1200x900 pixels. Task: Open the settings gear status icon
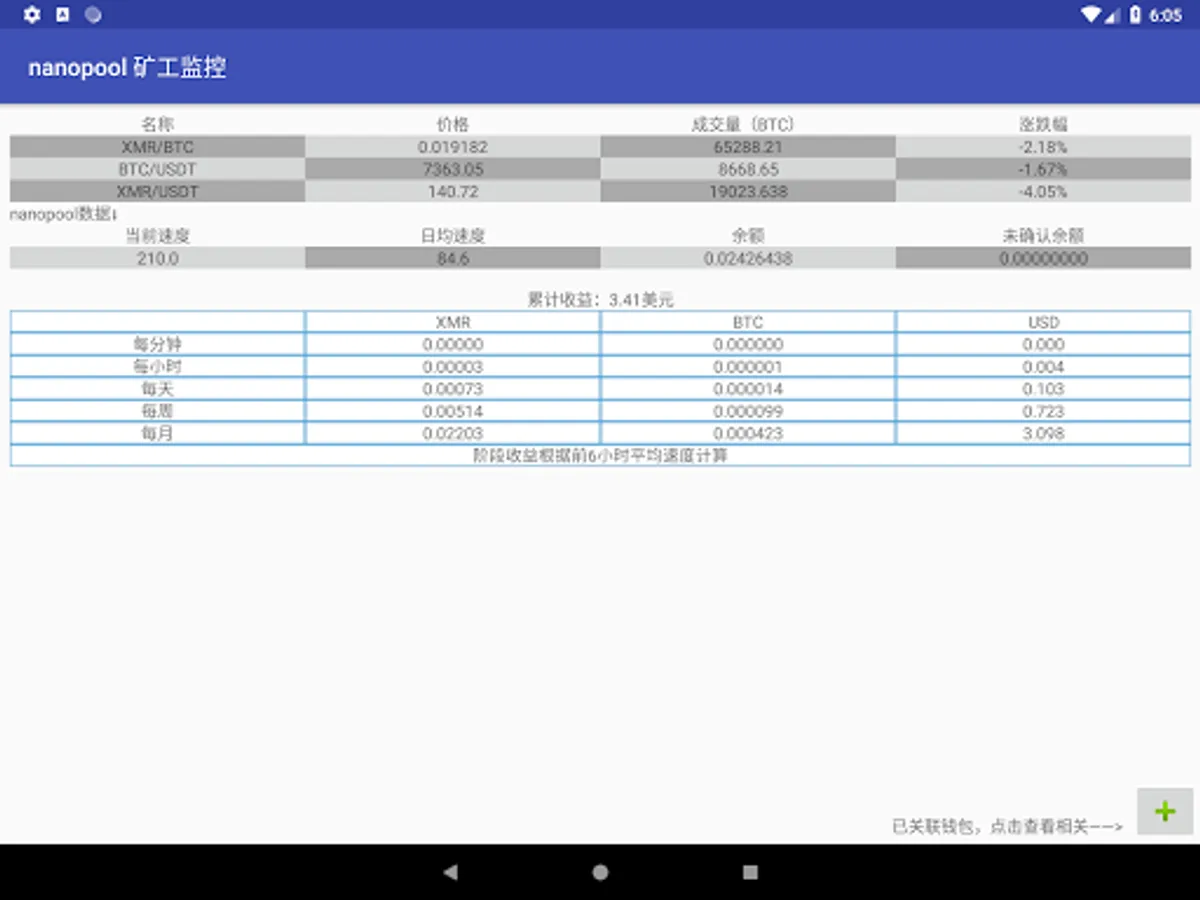tap(32, 15)
